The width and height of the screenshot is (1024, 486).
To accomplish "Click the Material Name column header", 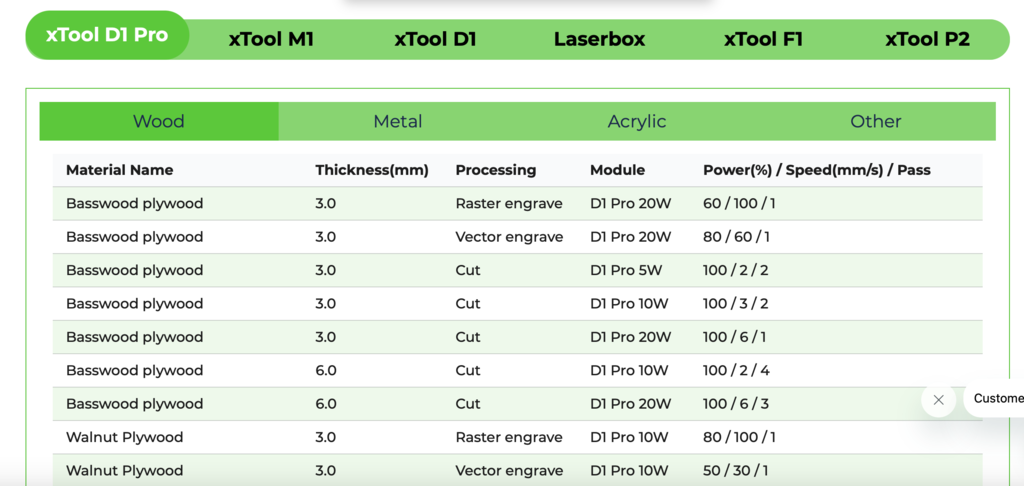I will pyautogui.click(x=120, y=170).
